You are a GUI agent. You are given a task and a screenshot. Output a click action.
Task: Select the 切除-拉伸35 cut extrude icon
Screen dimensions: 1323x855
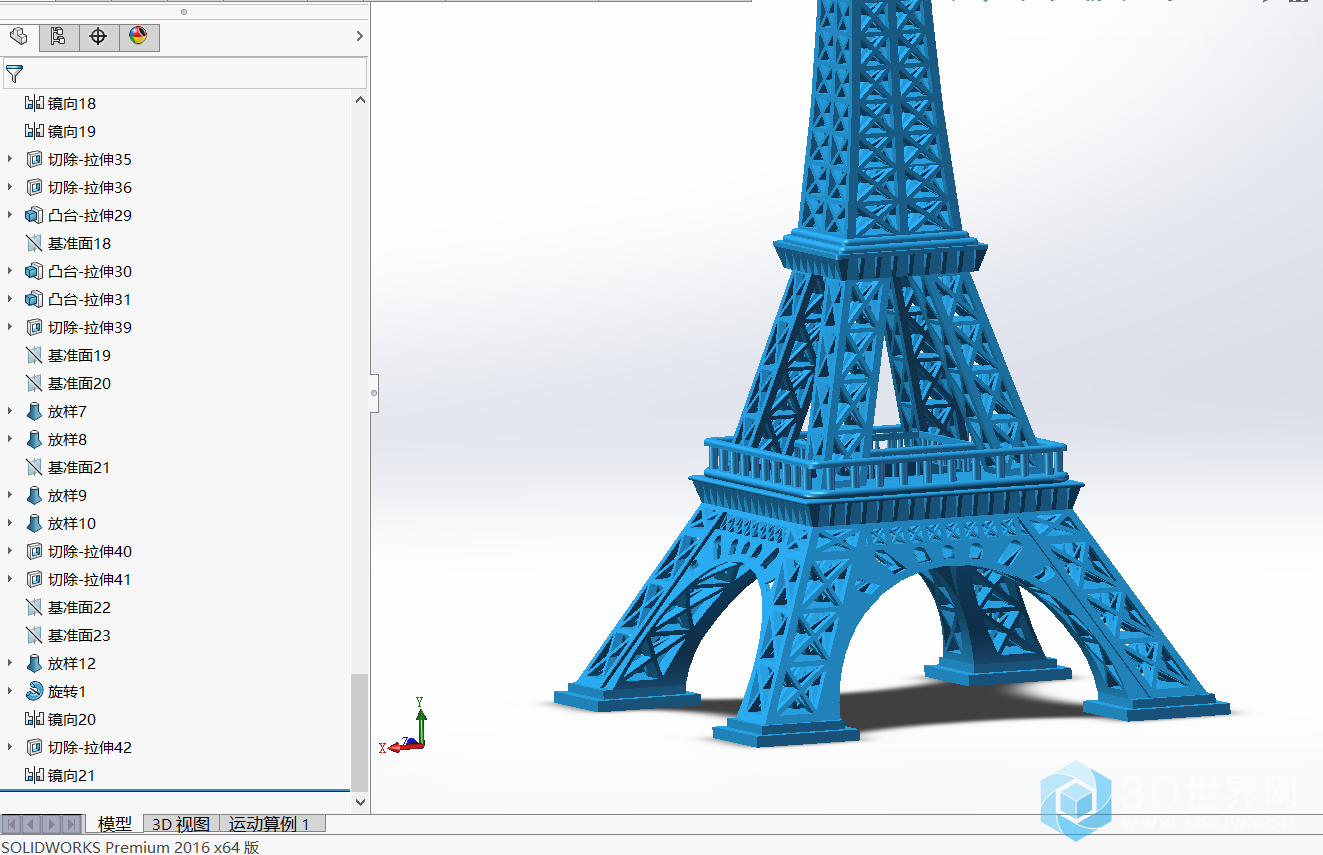35,159
